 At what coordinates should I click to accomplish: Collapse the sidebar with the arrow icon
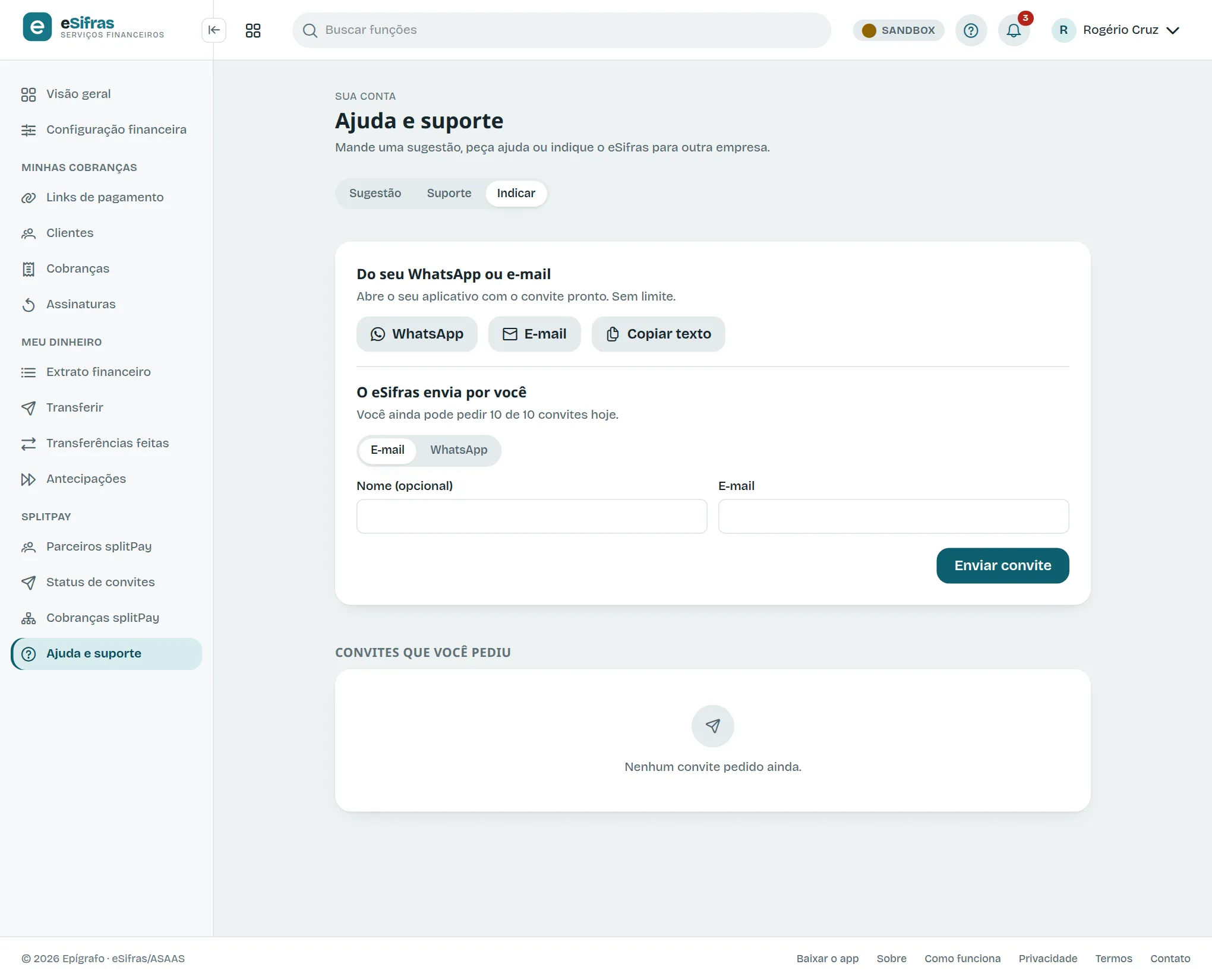click(214, 30)
